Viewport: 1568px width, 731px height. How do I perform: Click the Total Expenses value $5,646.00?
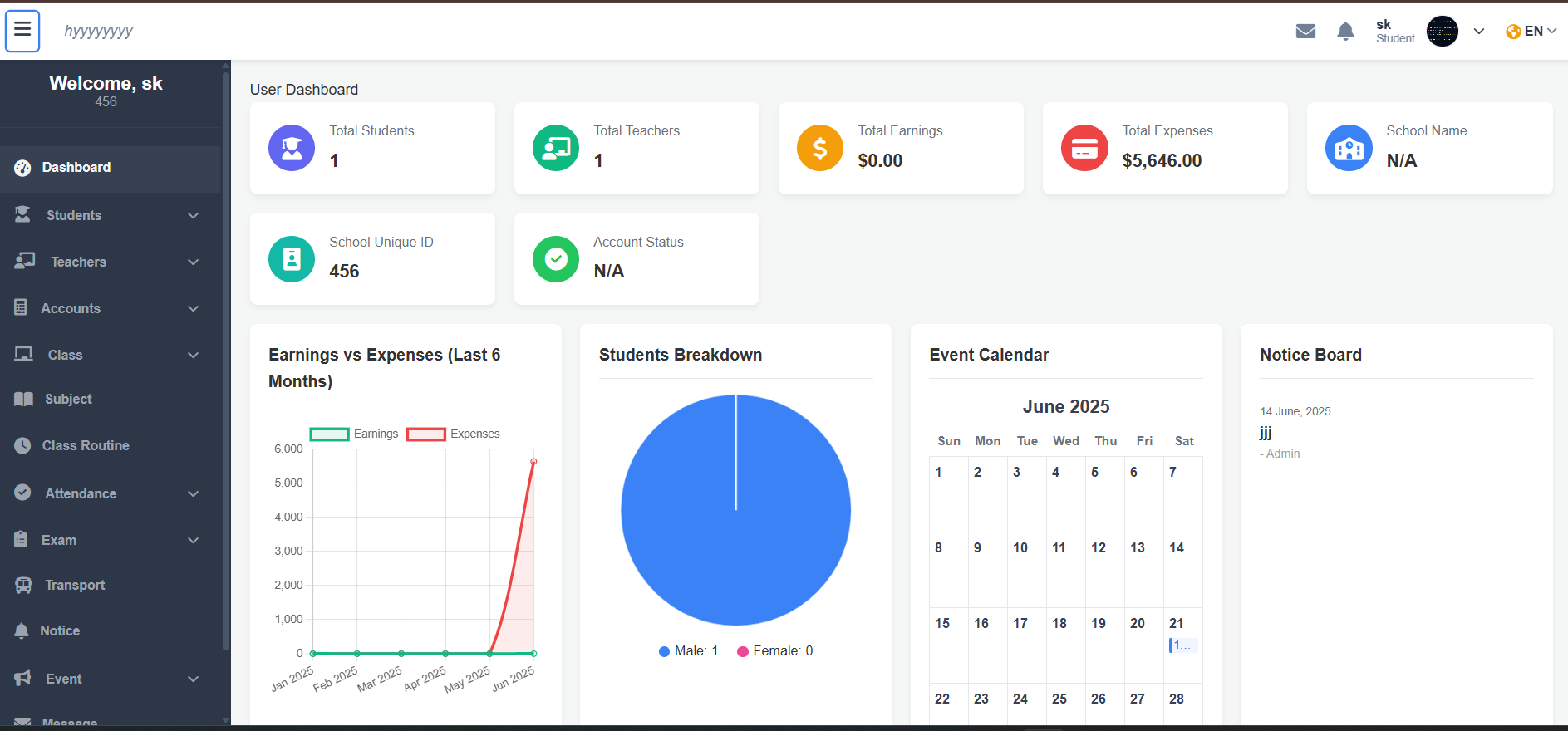tap(1162, 161)
